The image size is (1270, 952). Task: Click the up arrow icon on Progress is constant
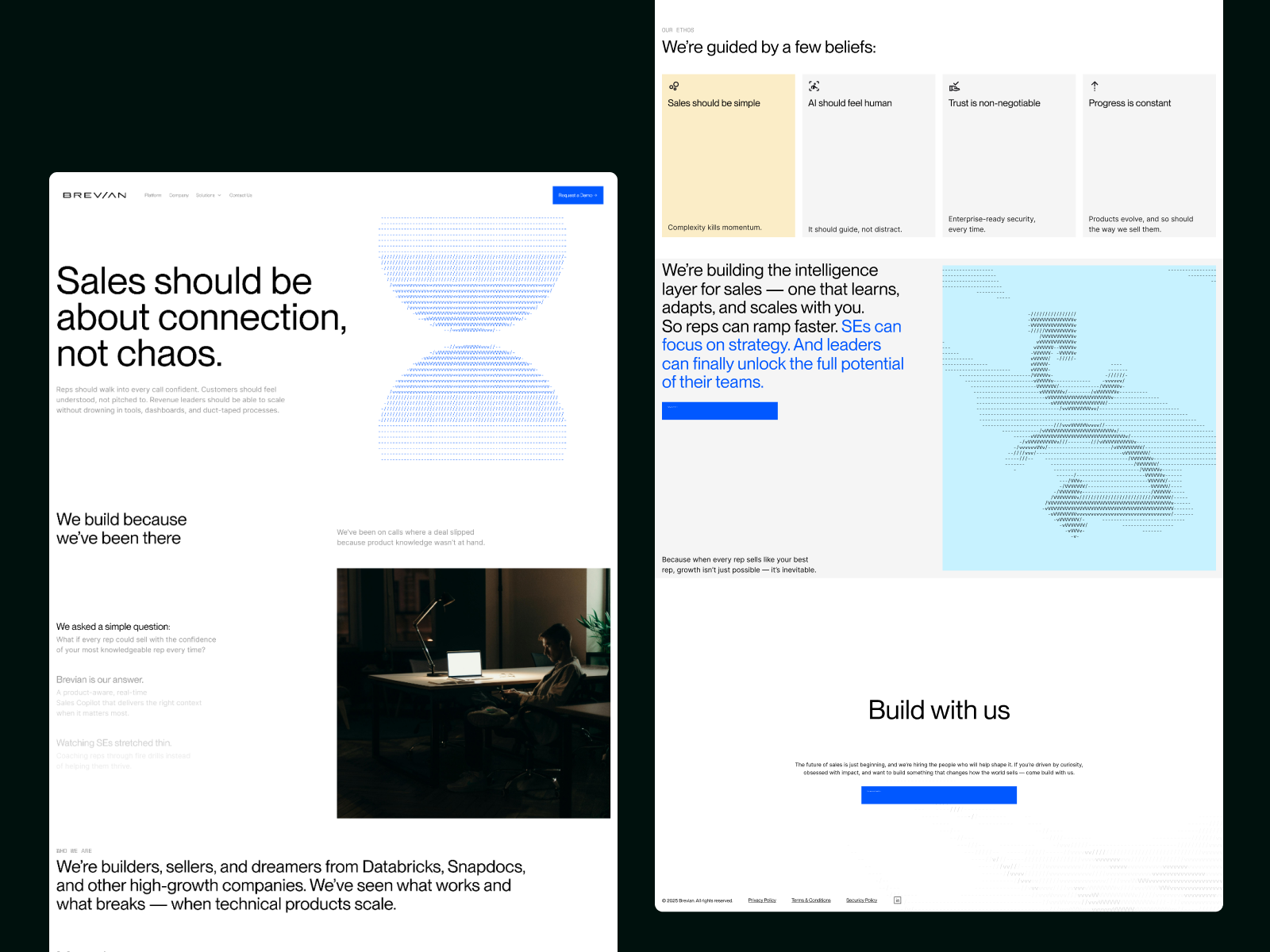[x=1095, y=86]
